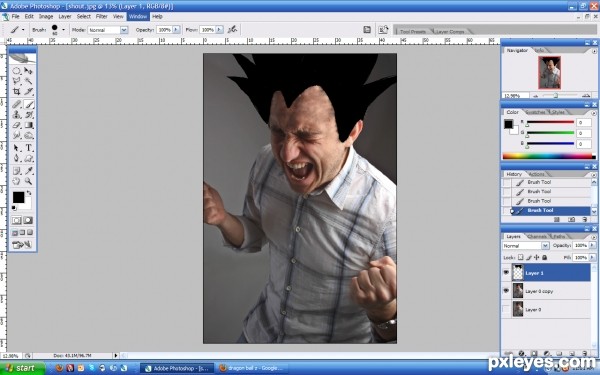Screen dimensions: 600x375
Task: Click the color spectrum ramp bar
Action: 549,156
